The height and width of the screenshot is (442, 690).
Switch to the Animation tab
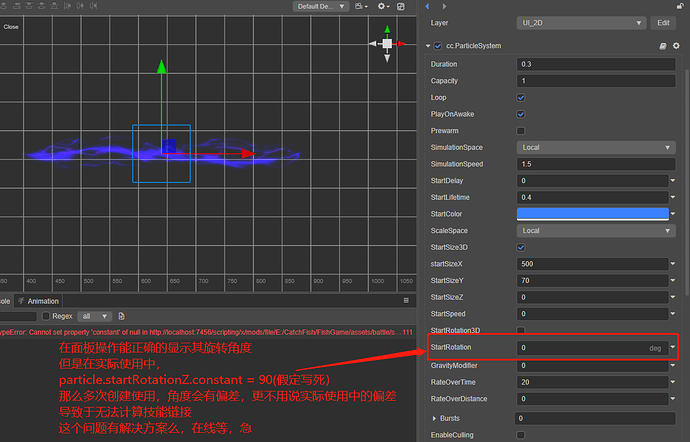pyautogui.click(x=38, y=301)
